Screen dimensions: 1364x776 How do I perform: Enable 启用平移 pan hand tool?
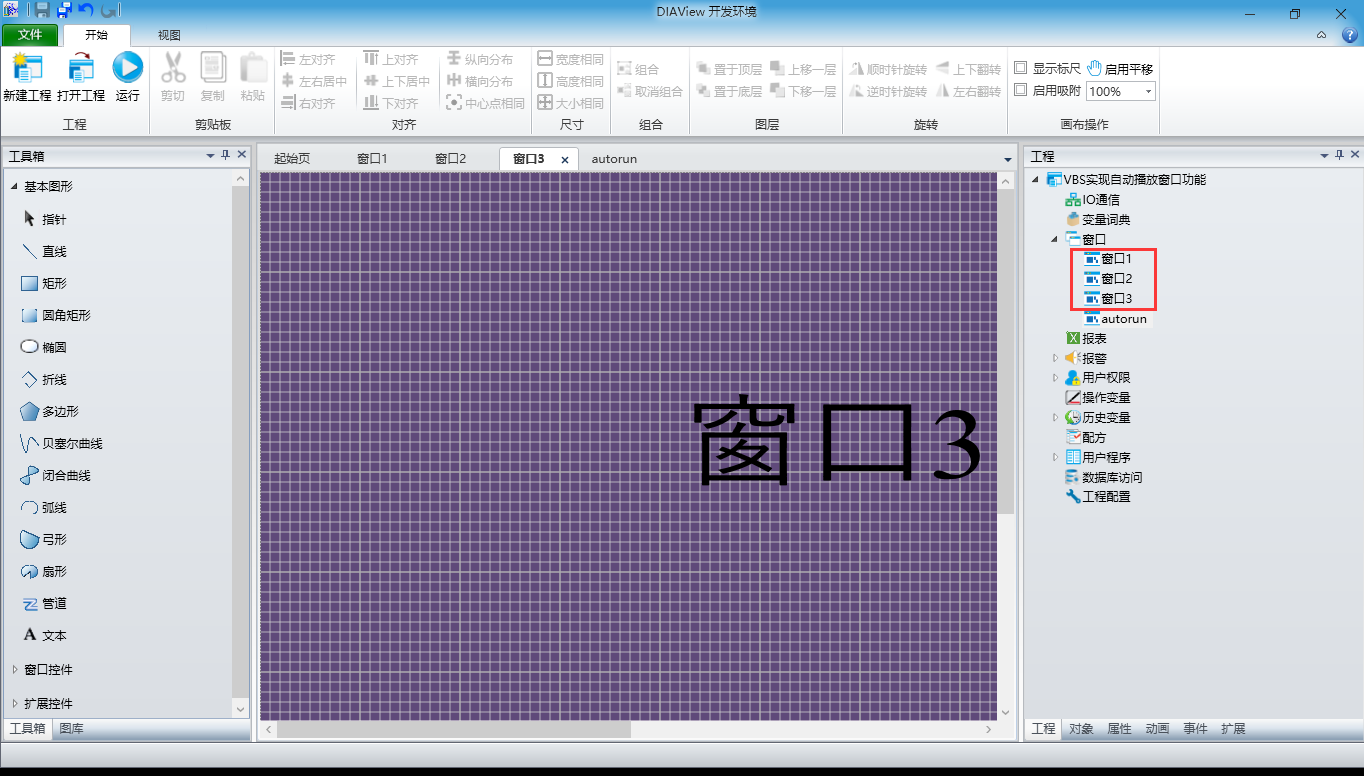coord(1120,69)
